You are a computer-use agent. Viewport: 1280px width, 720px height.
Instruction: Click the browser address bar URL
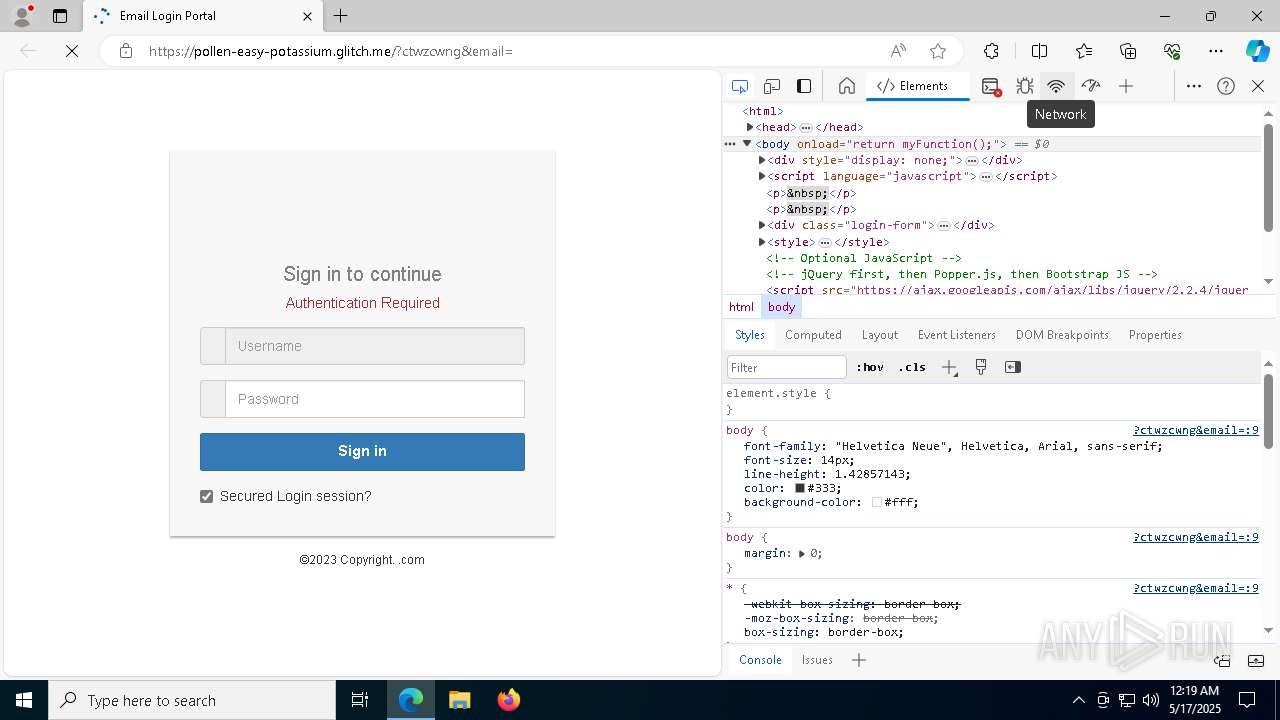click(x=331, y=51)
